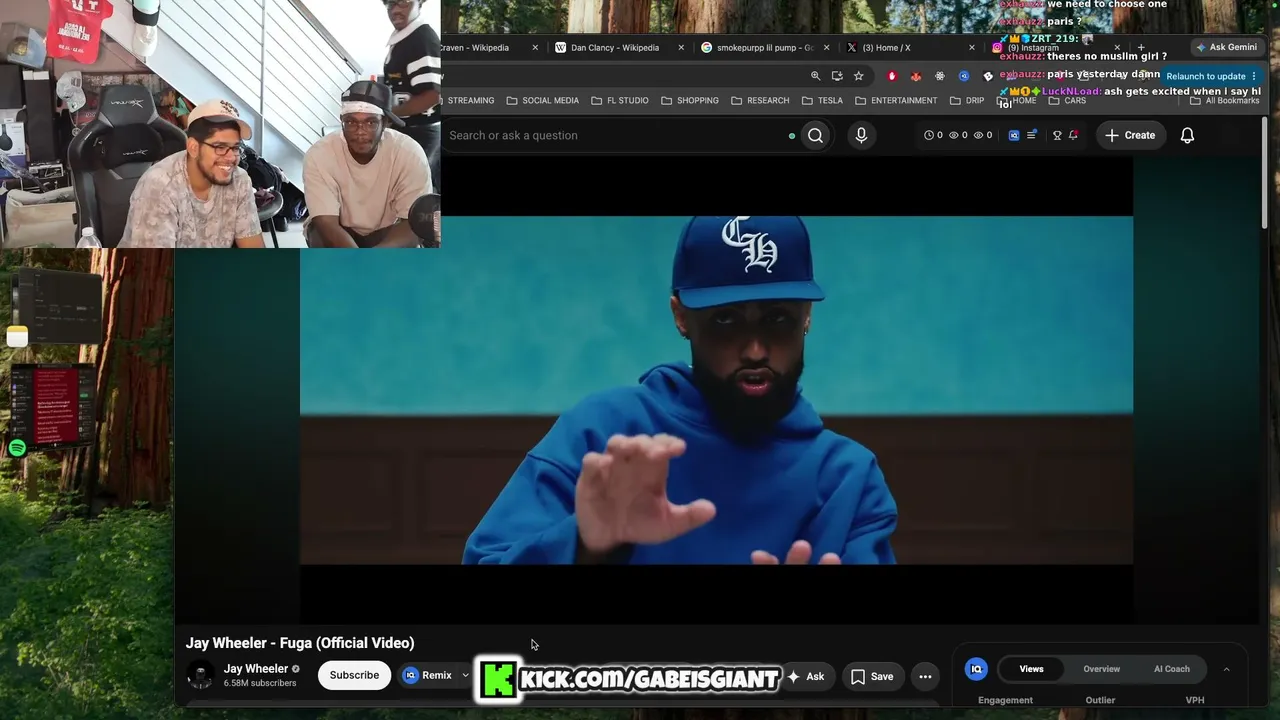Open the FL STUDIO bookmarks folder
The width and height of the screenshot is (1280, 720).
click(619, 100)
